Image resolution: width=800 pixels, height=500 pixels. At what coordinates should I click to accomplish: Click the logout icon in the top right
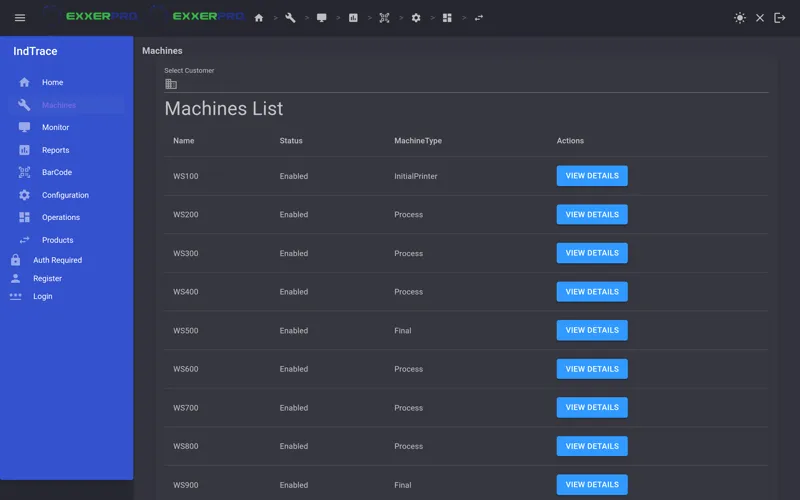click(x=780, y=18)
